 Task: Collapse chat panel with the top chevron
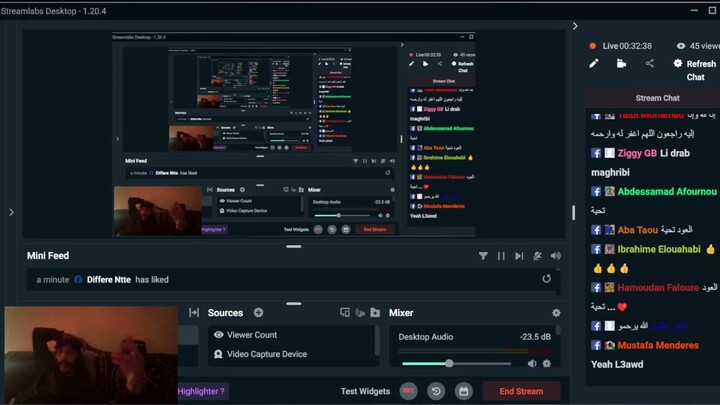click(575, 26)
